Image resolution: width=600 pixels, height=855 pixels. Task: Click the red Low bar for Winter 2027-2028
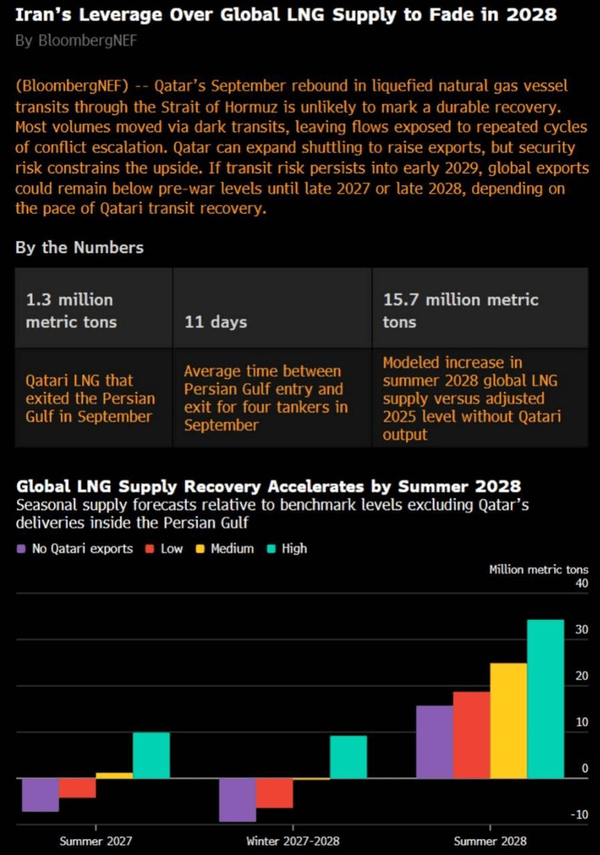point(274,793)
